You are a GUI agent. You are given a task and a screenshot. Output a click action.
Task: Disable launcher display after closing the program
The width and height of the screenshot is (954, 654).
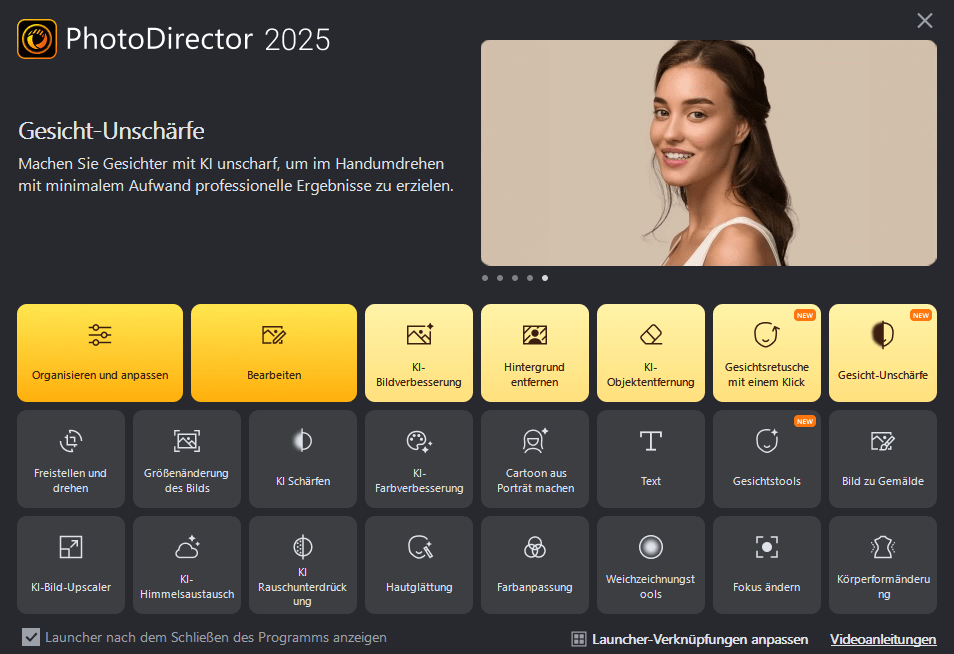(31, 637)
